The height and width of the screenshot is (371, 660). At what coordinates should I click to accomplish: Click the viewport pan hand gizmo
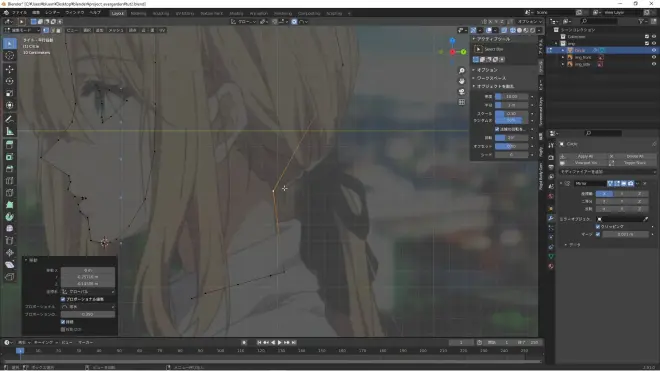[x=462, y=81]
